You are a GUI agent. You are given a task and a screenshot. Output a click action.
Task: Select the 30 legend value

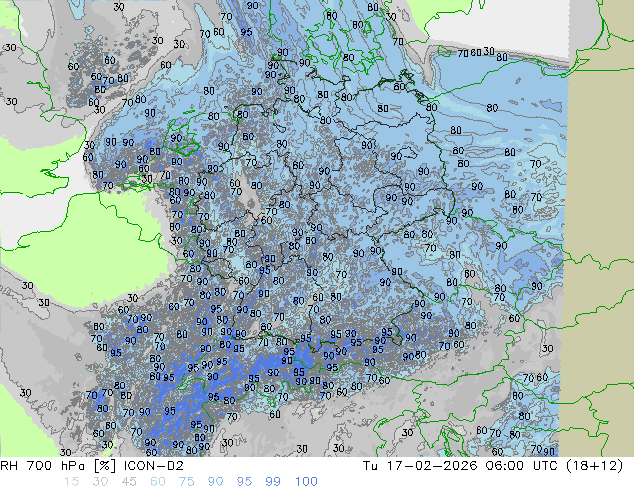[x=101, y=482]
